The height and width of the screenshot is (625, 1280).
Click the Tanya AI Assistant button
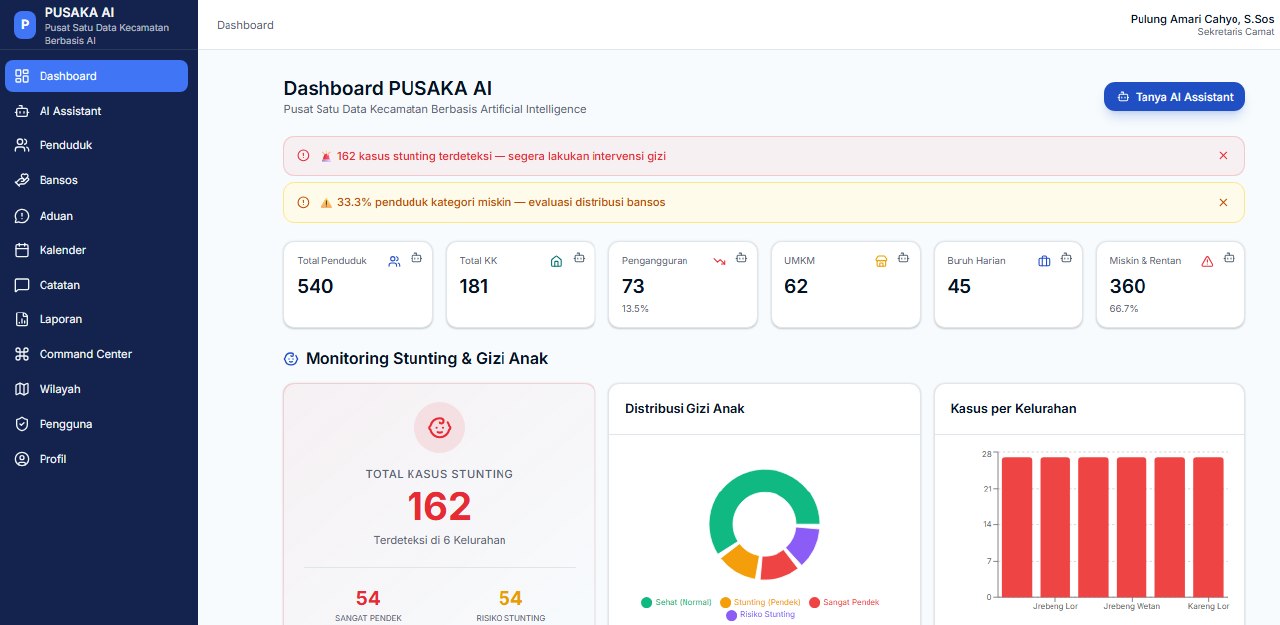(1174, 97)
